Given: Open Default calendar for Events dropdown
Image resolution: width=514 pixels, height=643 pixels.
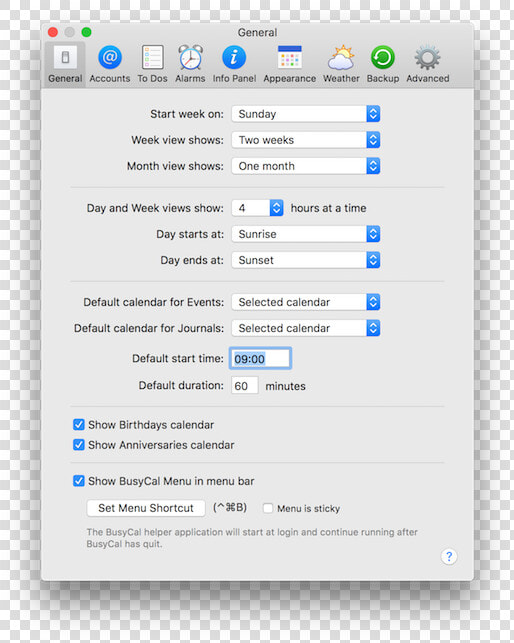Looking at the screenshot, I should [306, 302].
